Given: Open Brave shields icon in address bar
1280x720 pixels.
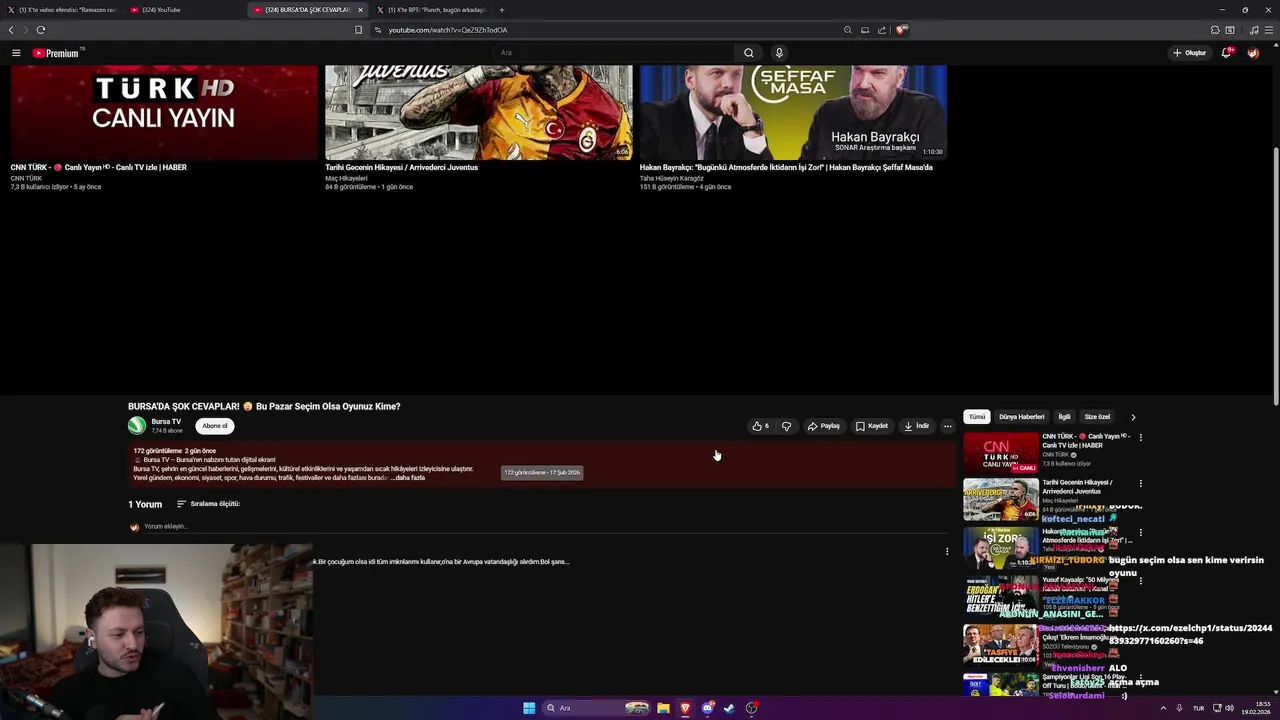Looking at the screenshot, I should click(x=900, y=30).
